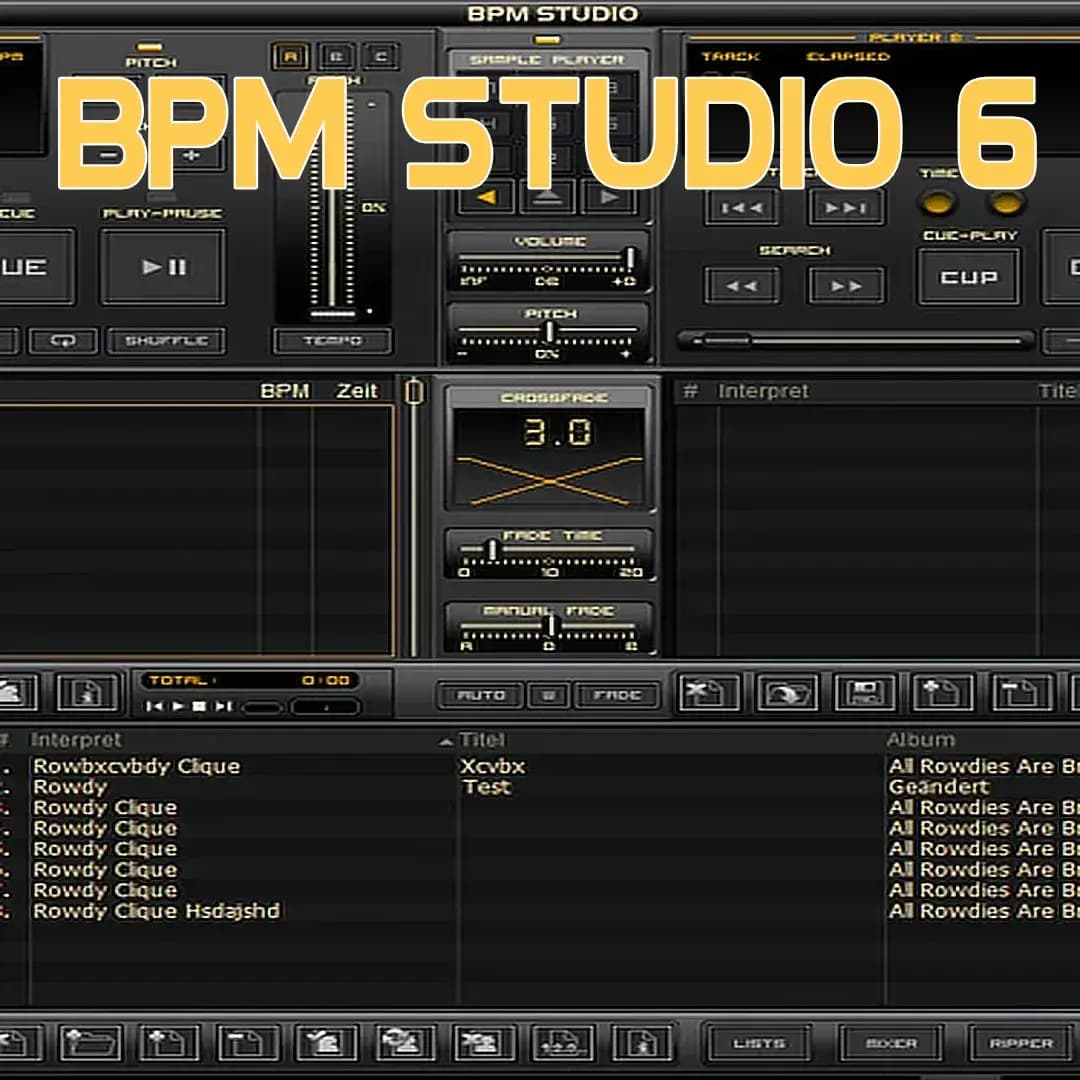This screenshot has height=1080, width=1080.
Task: Click the eject icon in Sample Player
Action: pyautogui.click(x=548, y=198)
